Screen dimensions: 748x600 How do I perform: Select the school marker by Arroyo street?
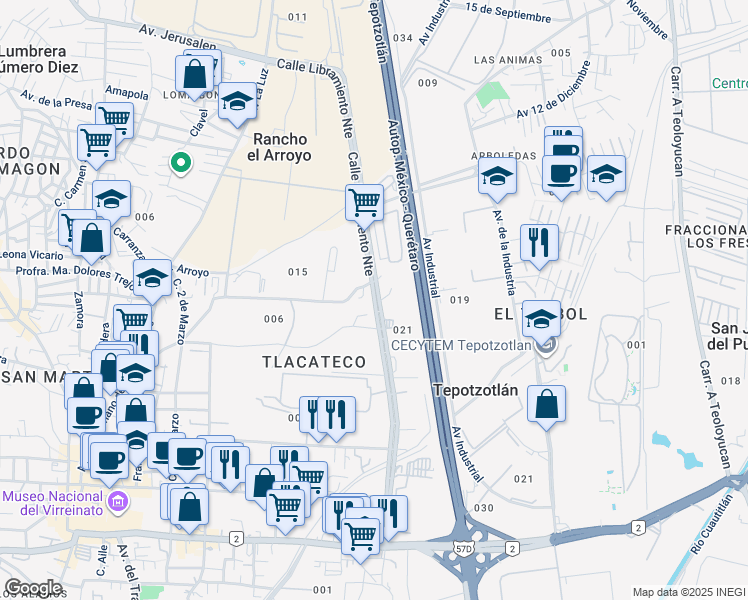152,281
